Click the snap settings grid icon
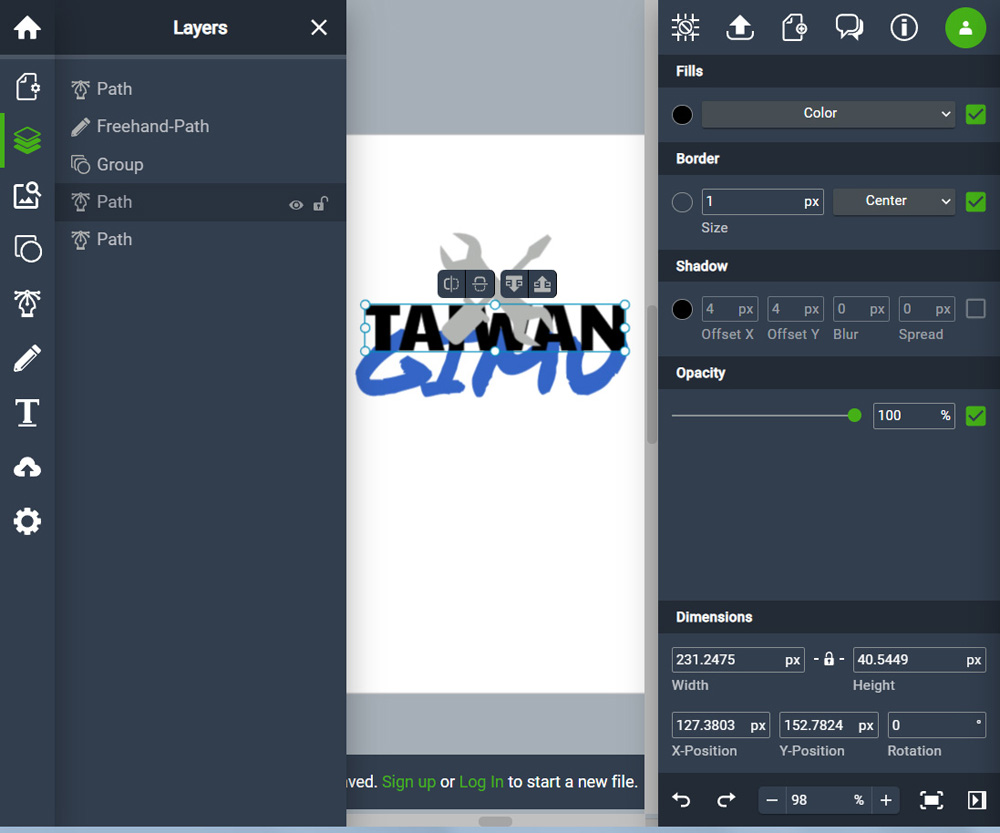The width and height of the screenshot is (1000, 833). point(686,27)
